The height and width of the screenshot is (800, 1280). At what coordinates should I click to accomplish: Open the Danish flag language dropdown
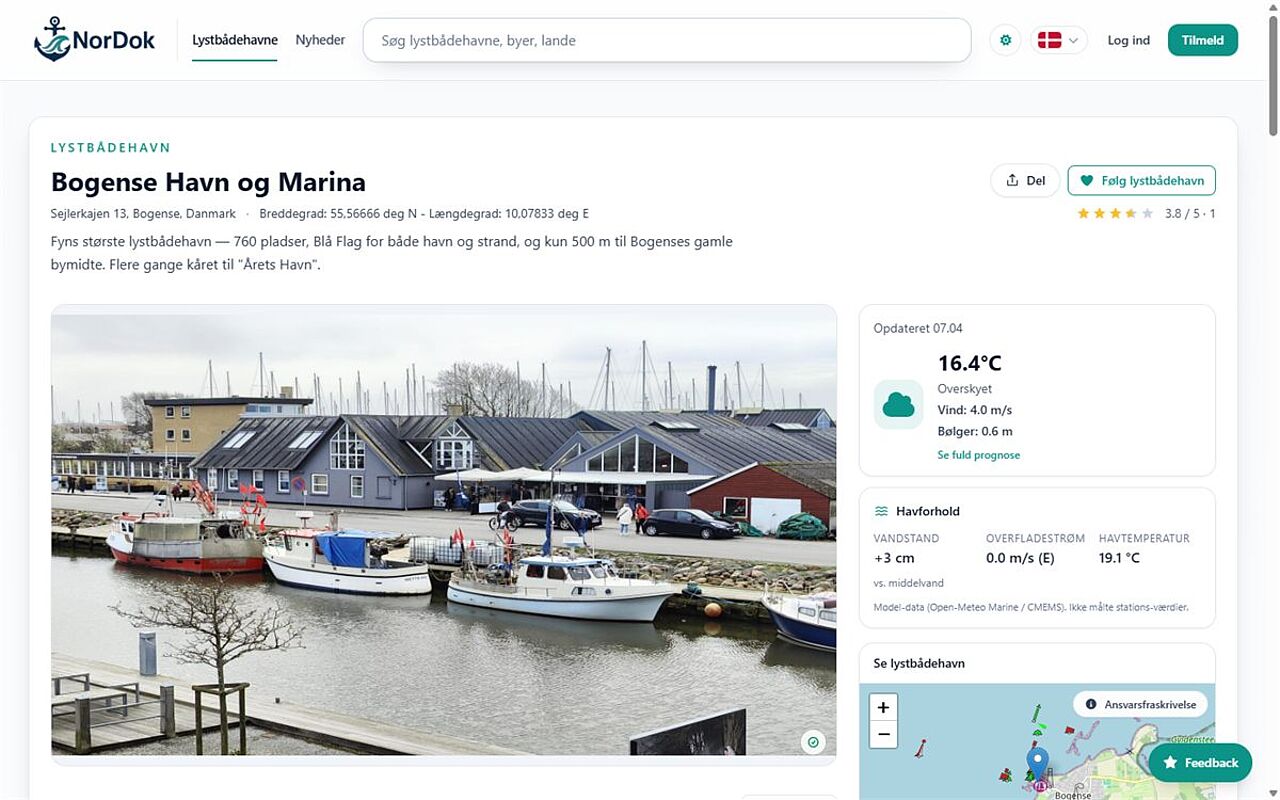coord(1059,40)
